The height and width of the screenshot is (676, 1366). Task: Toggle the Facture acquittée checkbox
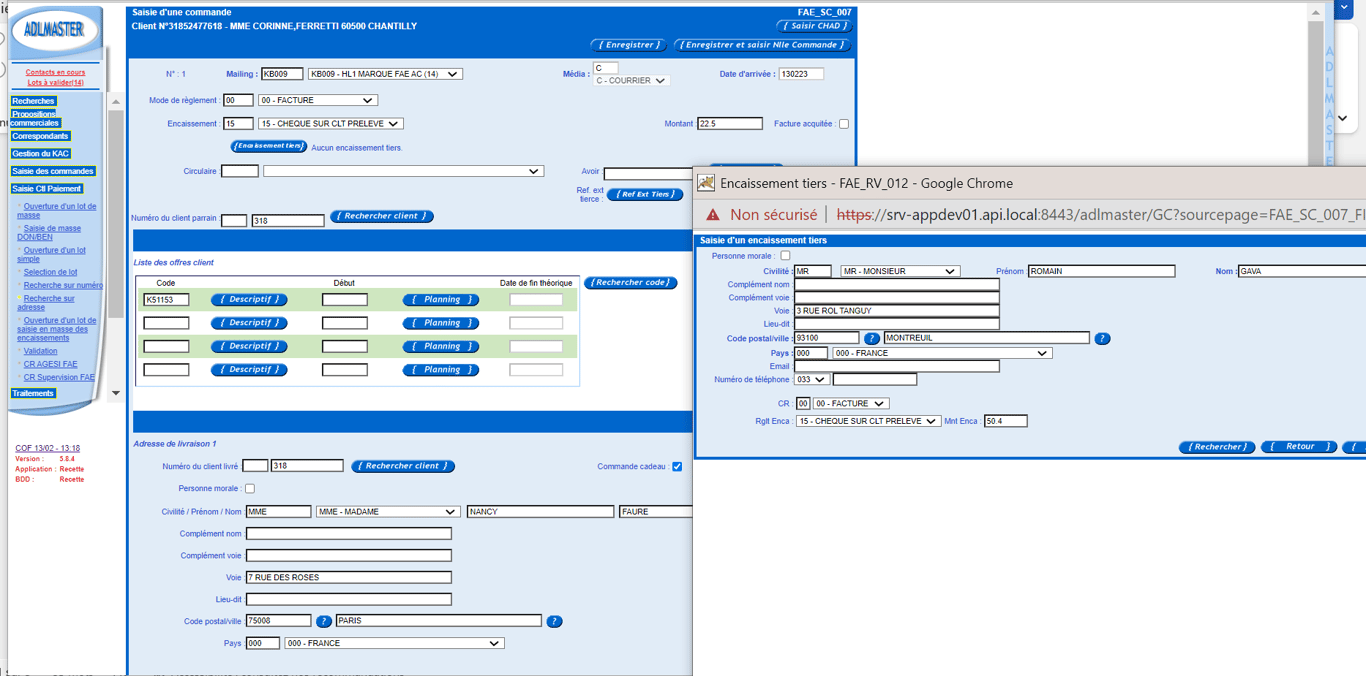[843, 124]
